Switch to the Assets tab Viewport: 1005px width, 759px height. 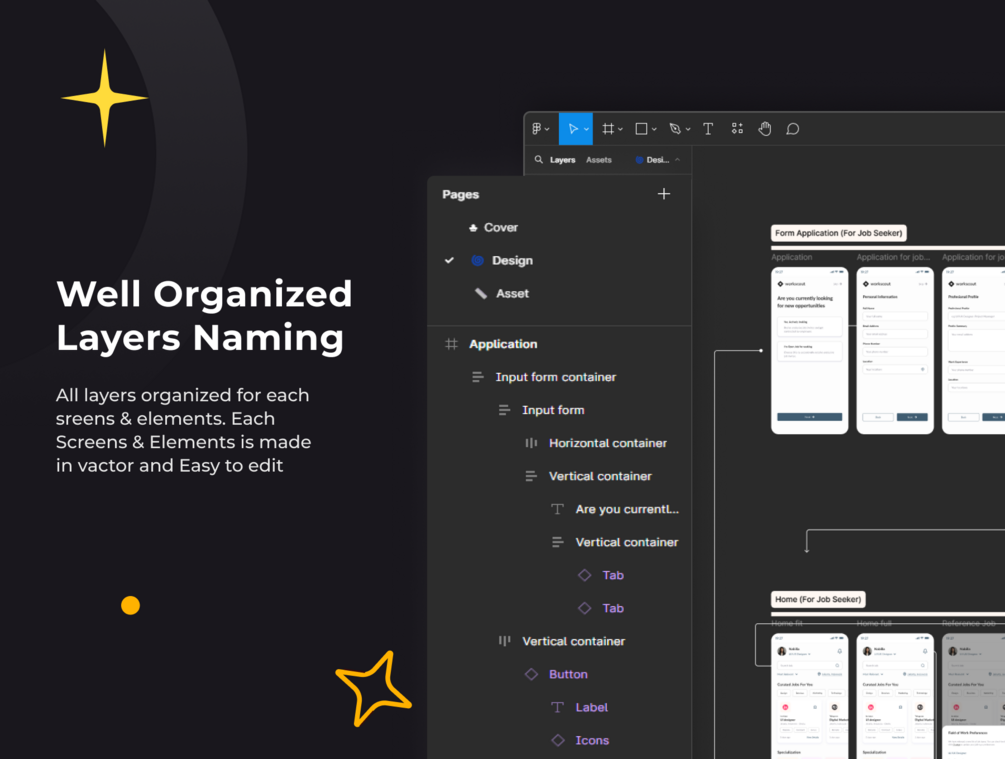click(x=599, y=160)
